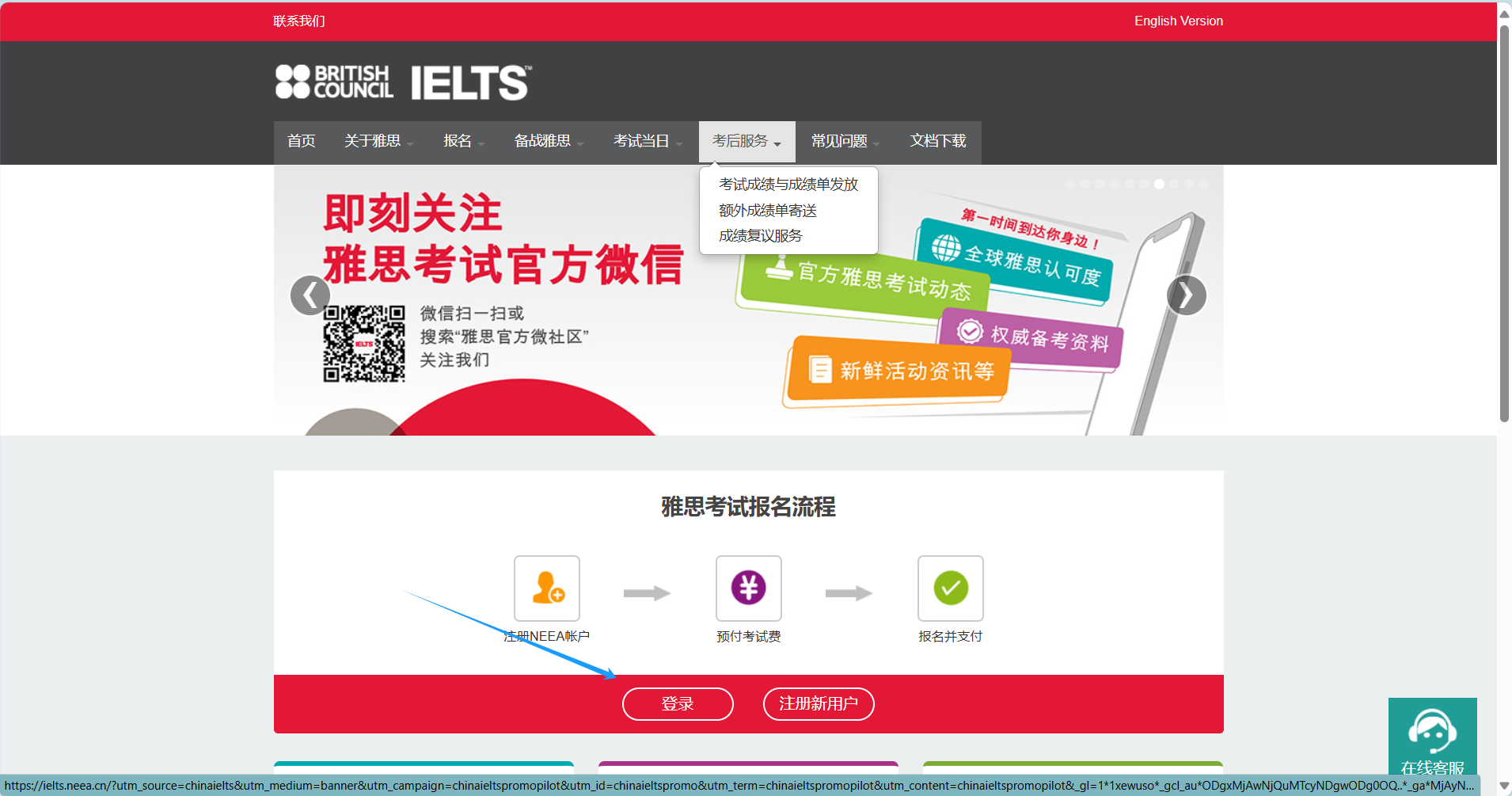The image size is (1512, 796).
Task: Expand the 报名 dropdown menu
Action: [464, 142]
